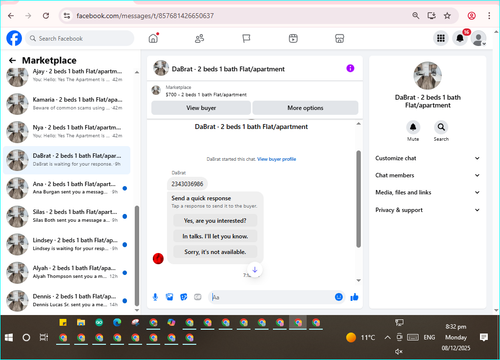Open Kamaria conversation in list
This screenshot has width=500, height=360.
(67, 103)
